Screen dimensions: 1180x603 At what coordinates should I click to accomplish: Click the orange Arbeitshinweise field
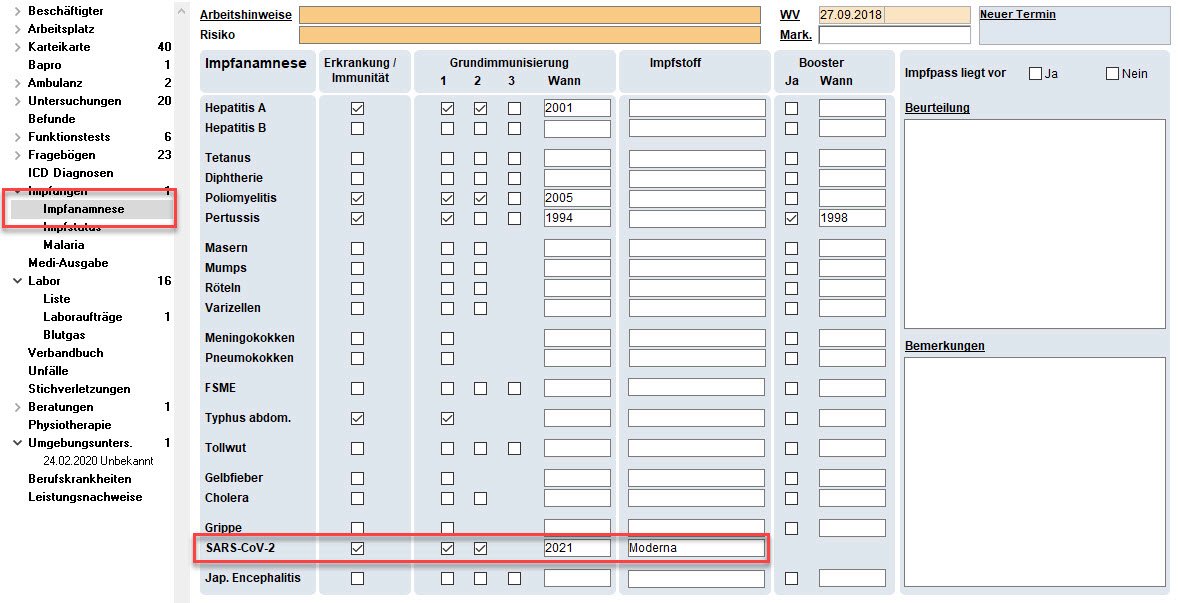click(529, 15)
